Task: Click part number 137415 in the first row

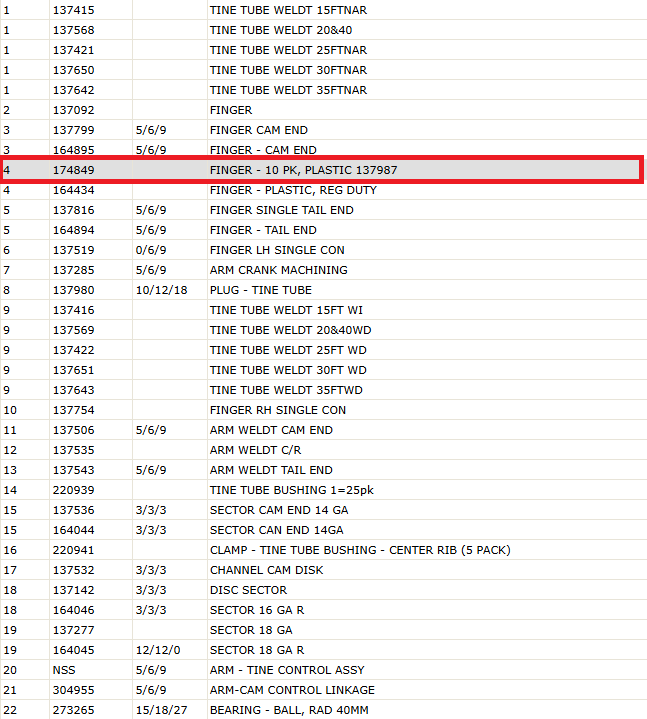Action: (73, 10)
